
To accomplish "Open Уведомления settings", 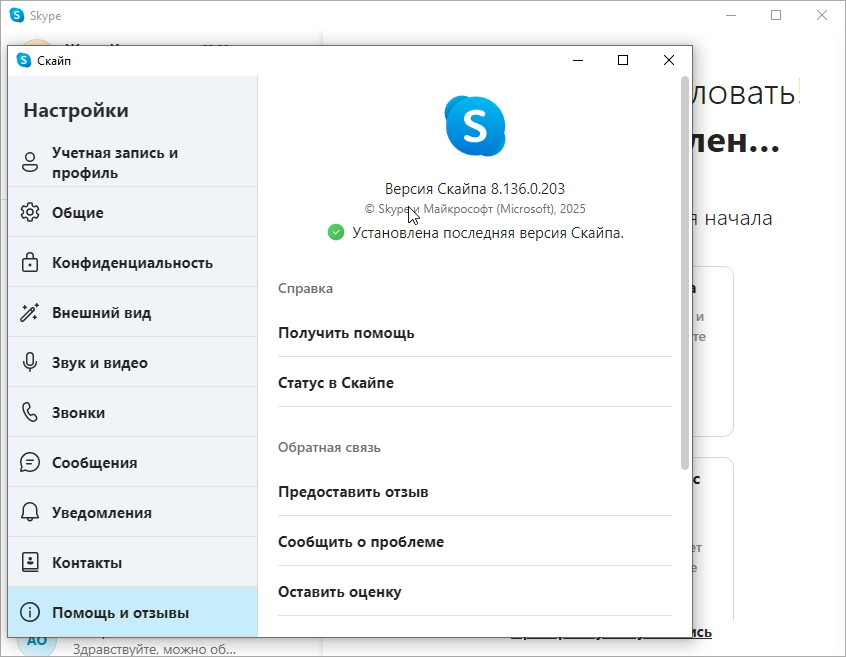I will [133, 512].
